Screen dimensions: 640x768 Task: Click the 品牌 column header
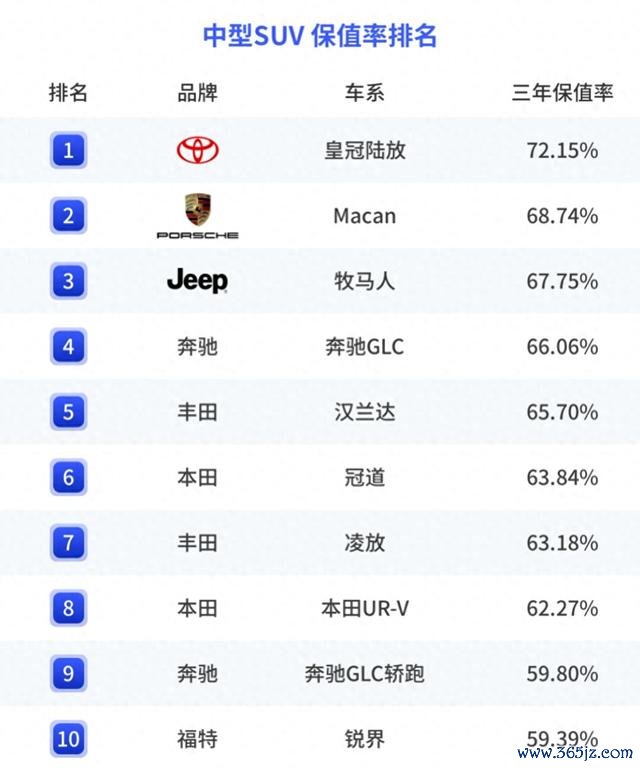(x=197, y=93)
